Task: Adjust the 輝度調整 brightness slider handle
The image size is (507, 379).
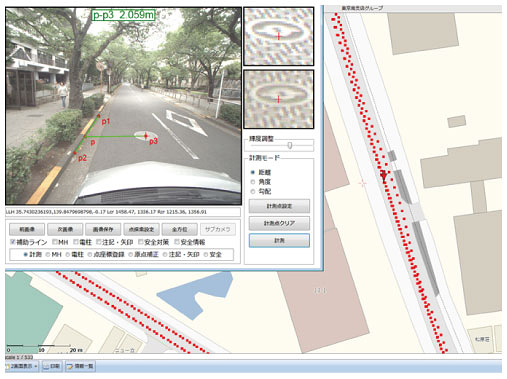Action: 290,145
